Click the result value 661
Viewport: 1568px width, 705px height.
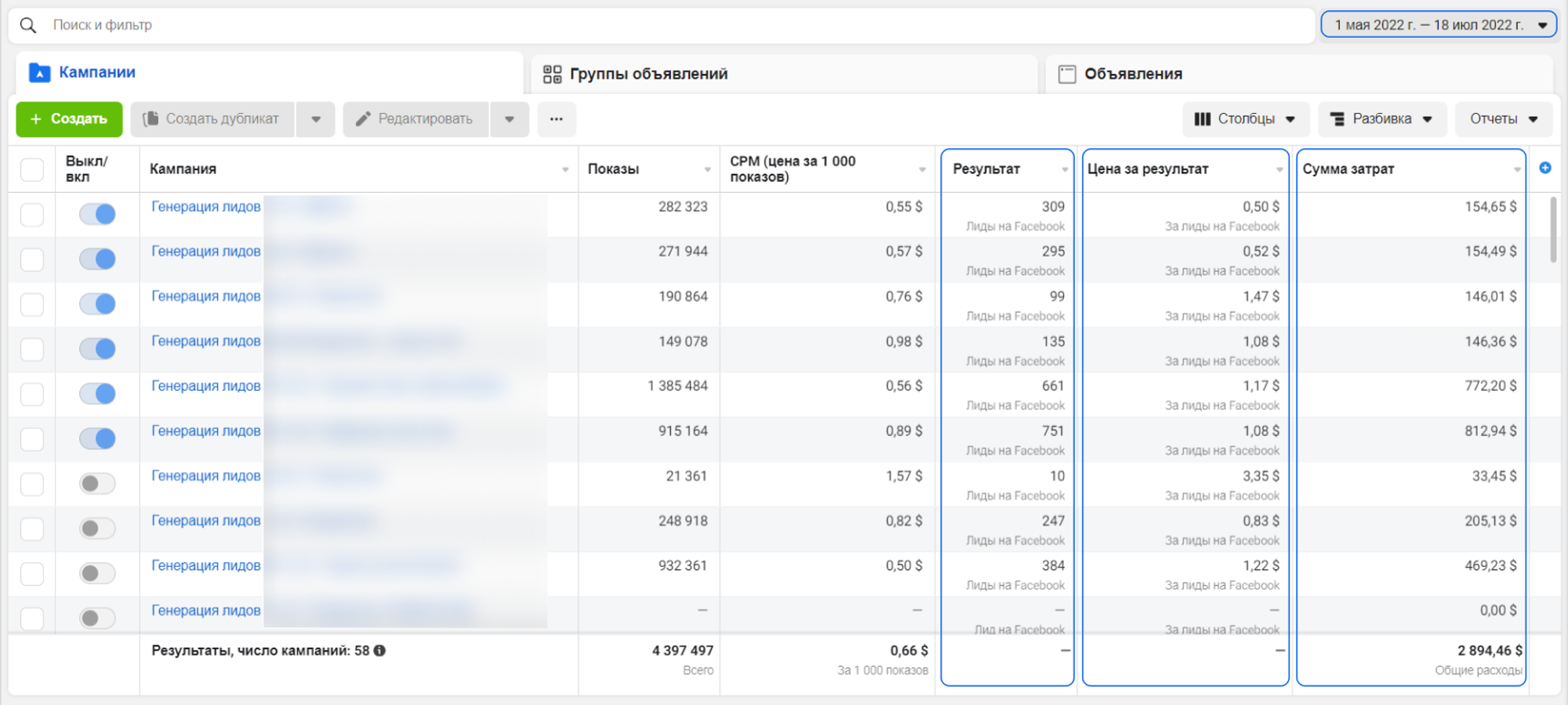click(x=1053, y=386)
